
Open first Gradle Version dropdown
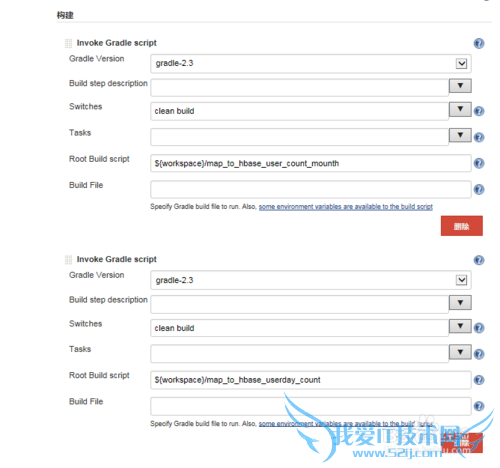tap(461, 63)
